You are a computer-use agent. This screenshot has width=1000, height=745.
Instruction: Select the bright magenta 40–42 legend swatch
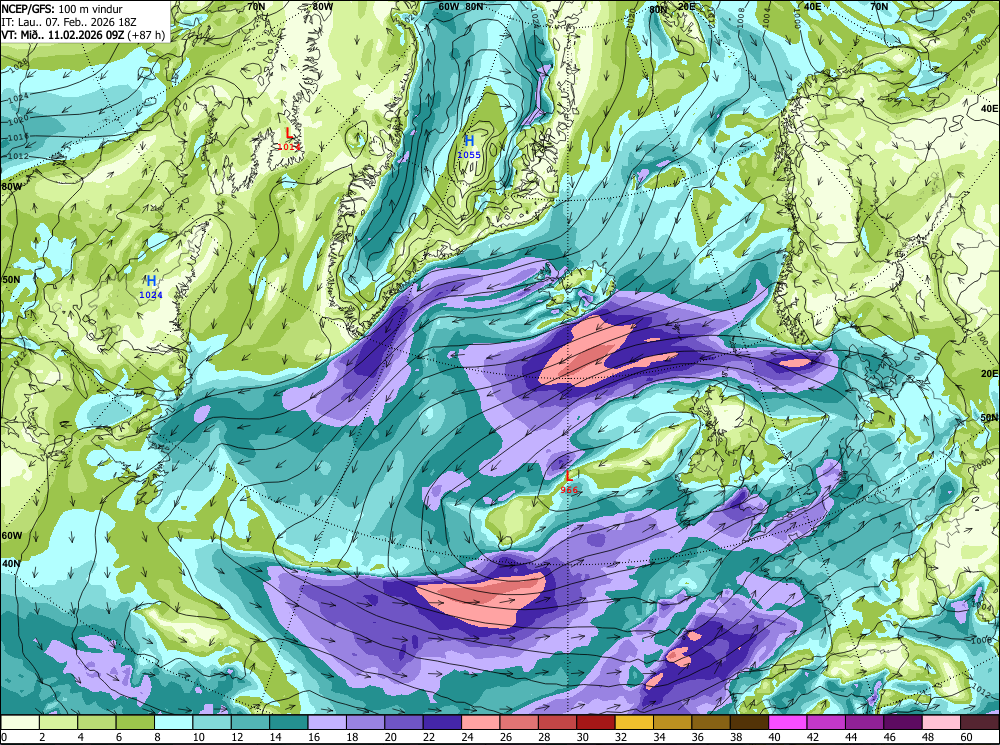pos(788,722)
